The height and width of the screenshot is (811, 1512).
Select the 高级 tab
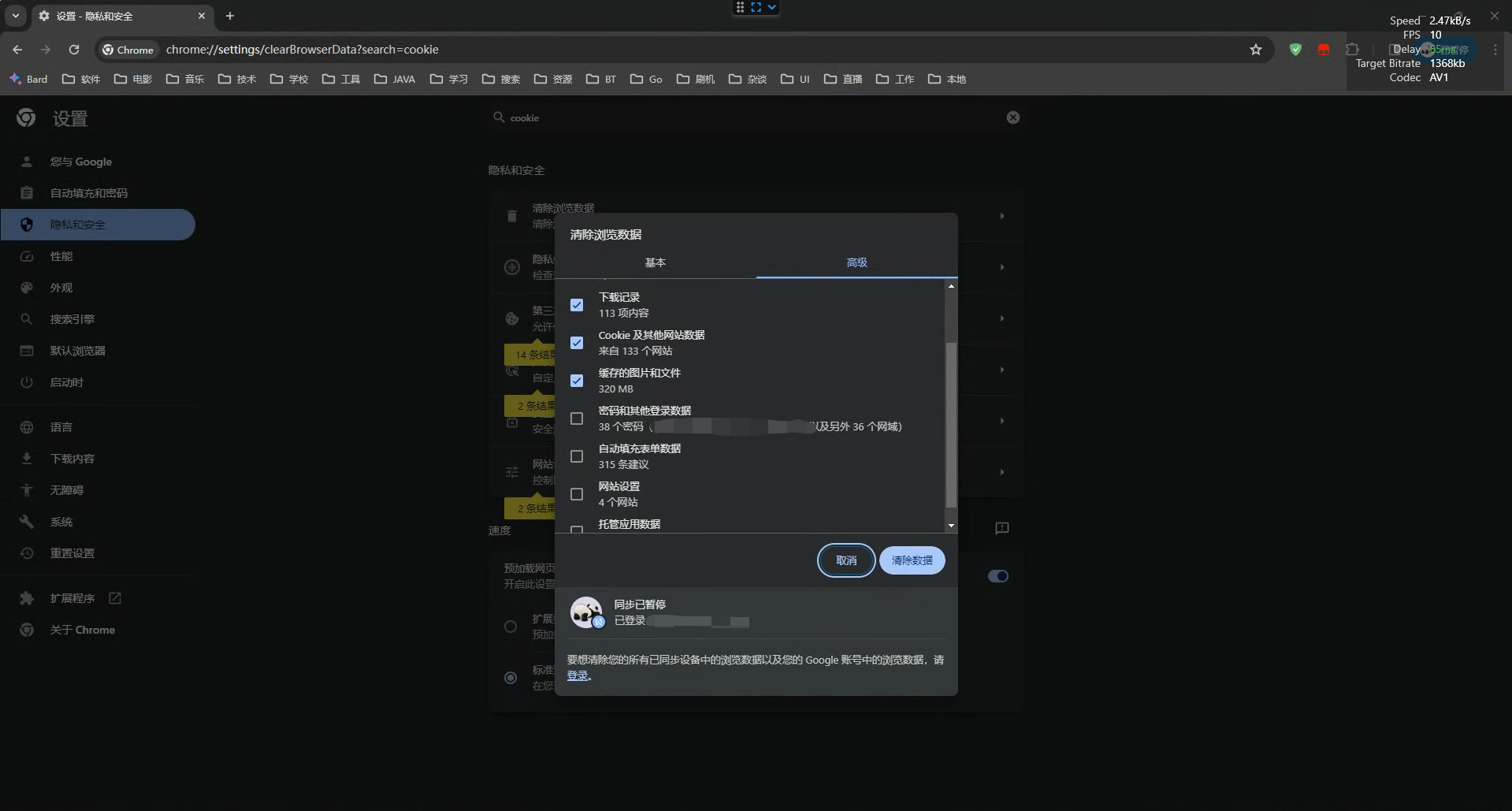856,262
